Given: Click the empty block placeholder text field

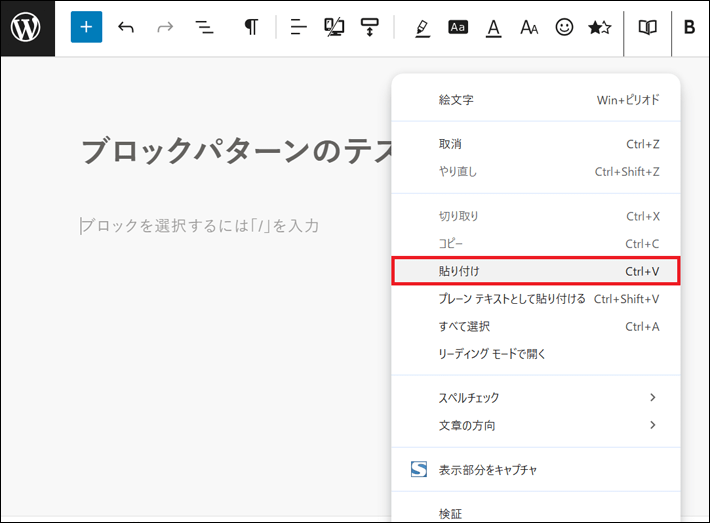Looking at the screenshot, I should point(200,226).
